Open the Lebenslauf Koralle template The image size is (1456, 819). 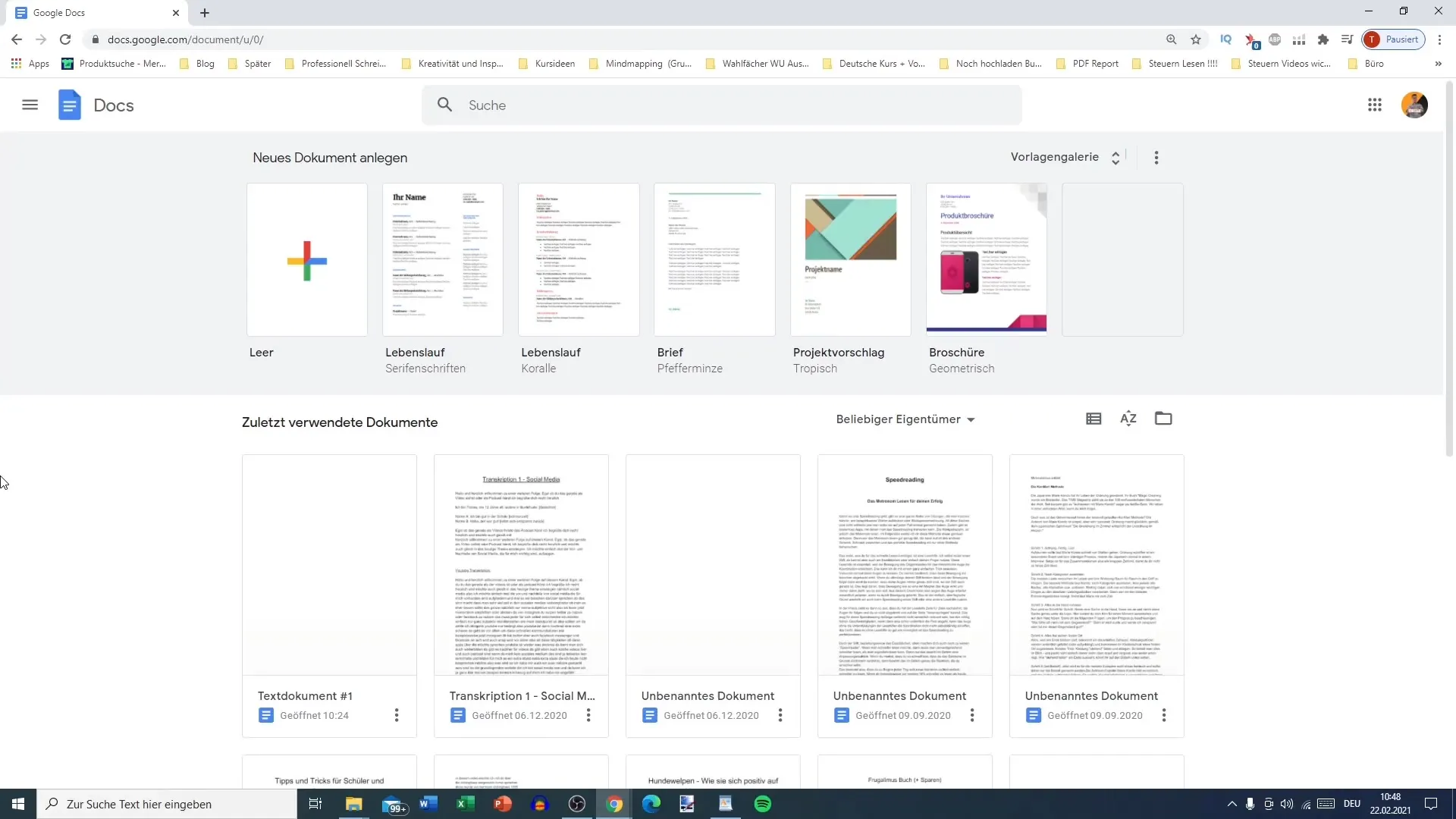579,259
